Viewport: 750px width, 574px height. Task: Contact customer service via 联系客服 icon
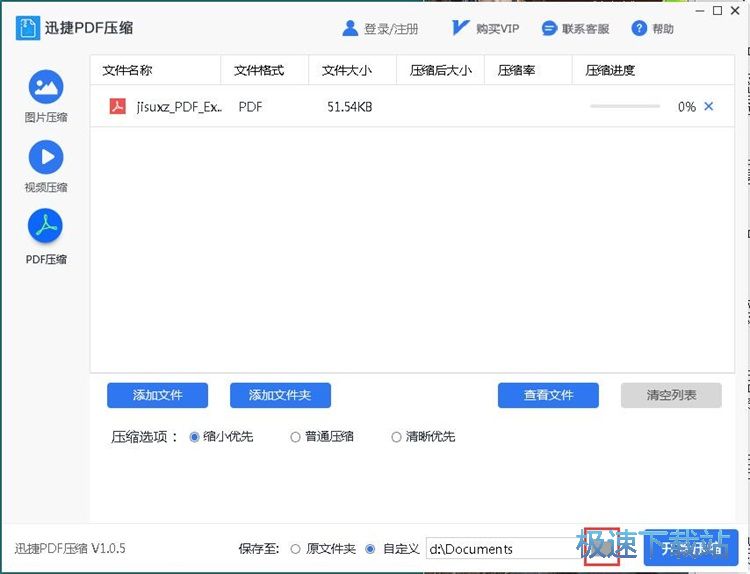(549, 29)
